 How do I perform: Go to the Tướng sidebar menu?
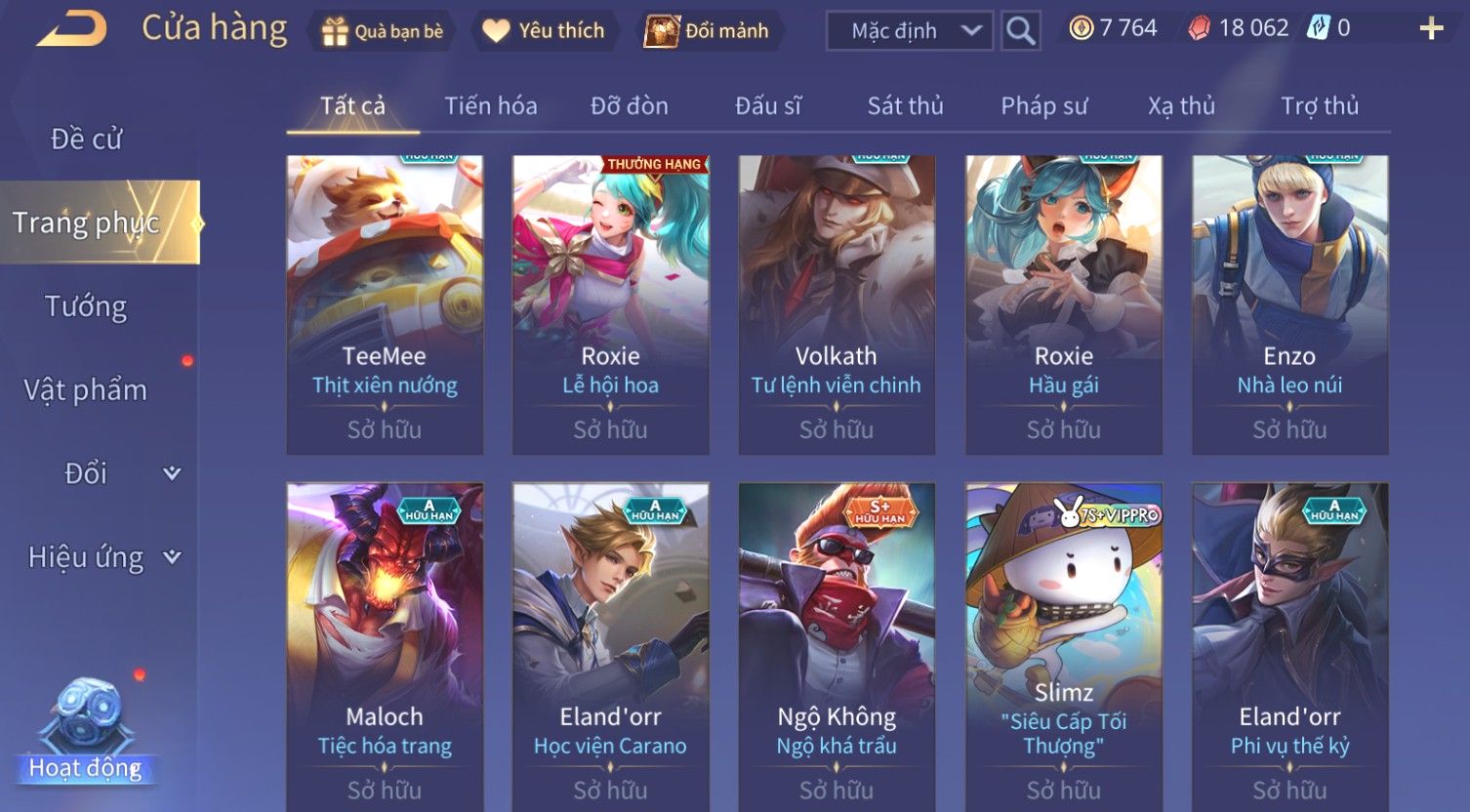coord(86,306)
